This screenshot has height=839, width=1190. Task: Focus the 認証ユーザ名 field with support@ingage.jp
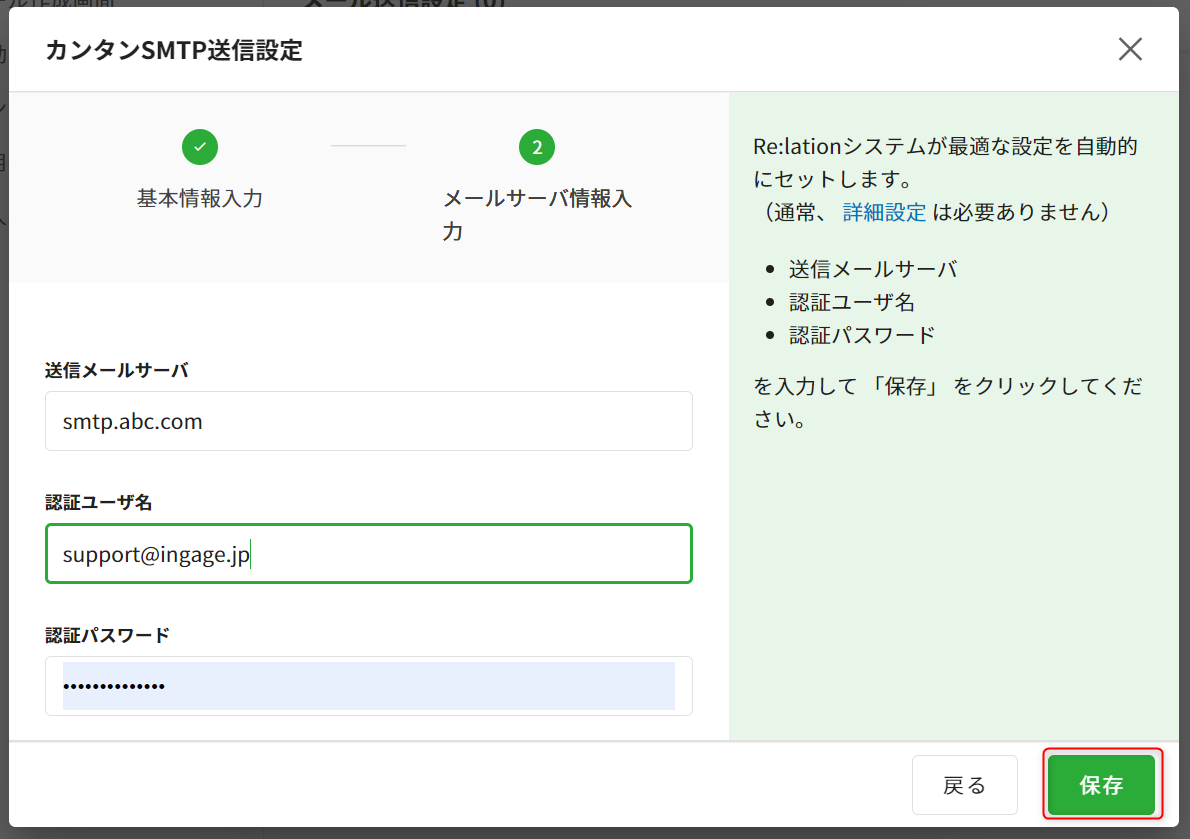tap(368, 553)
